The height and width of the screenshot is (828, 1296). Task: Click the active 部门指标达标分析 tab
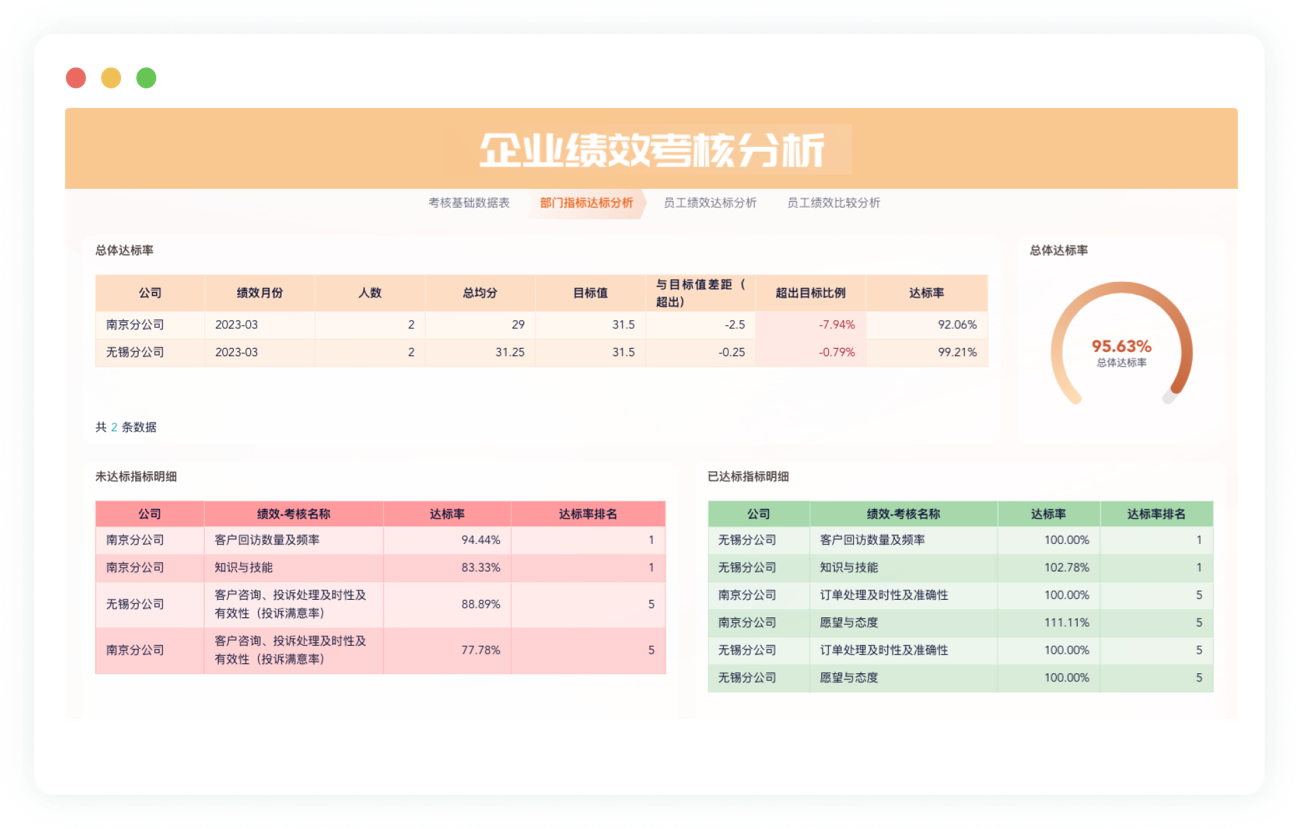585,202
